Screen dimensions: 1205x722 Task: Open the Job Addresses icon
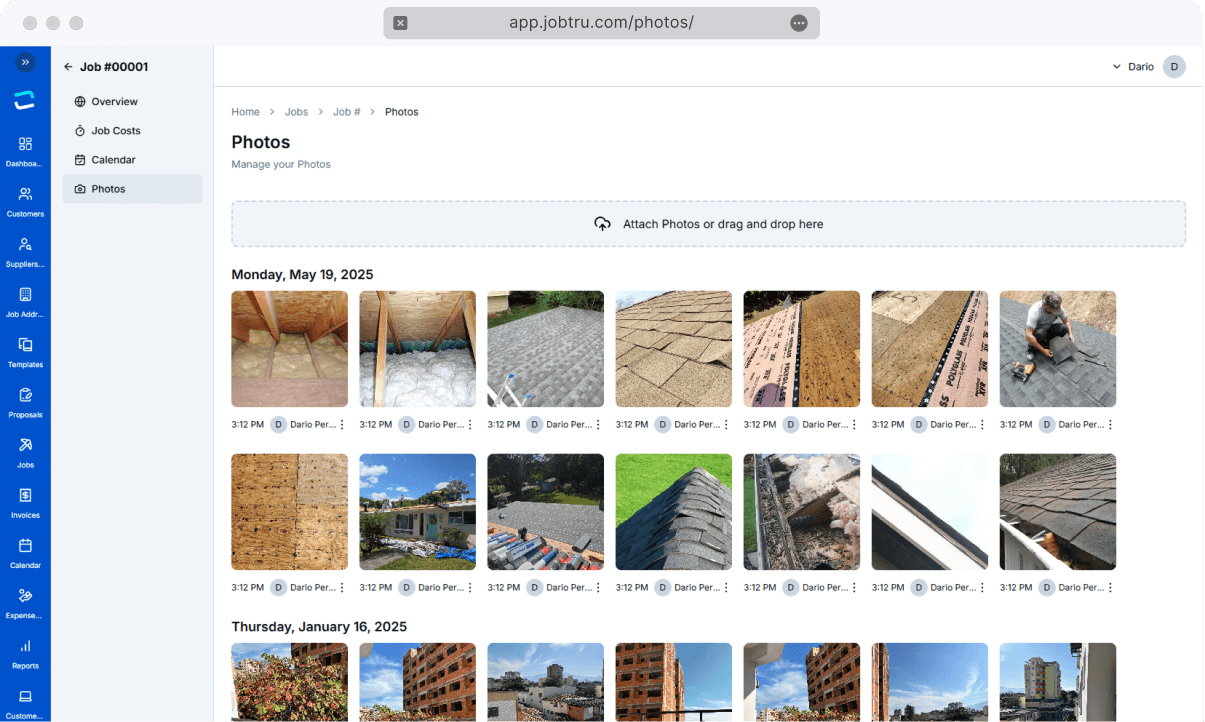(x=25, y=294)
